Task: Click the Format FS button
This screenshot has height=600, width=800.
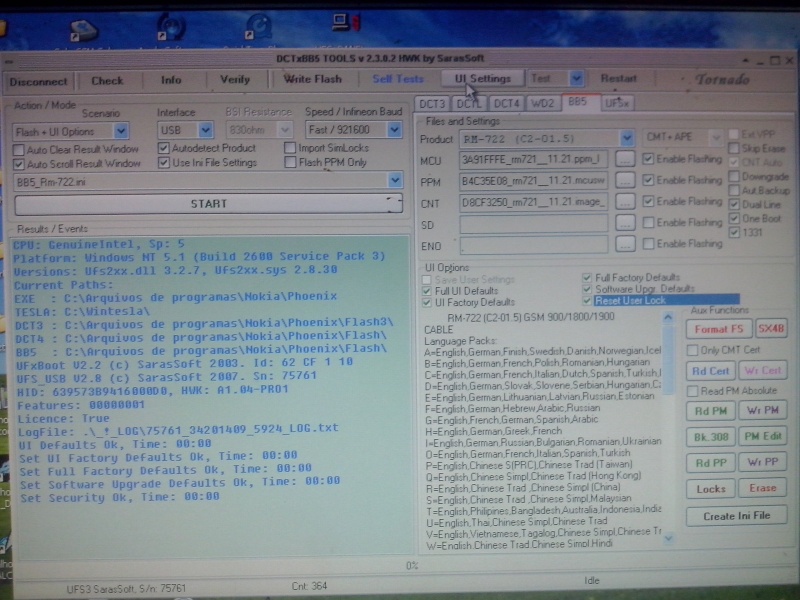Action: click(x=718, y=329)
